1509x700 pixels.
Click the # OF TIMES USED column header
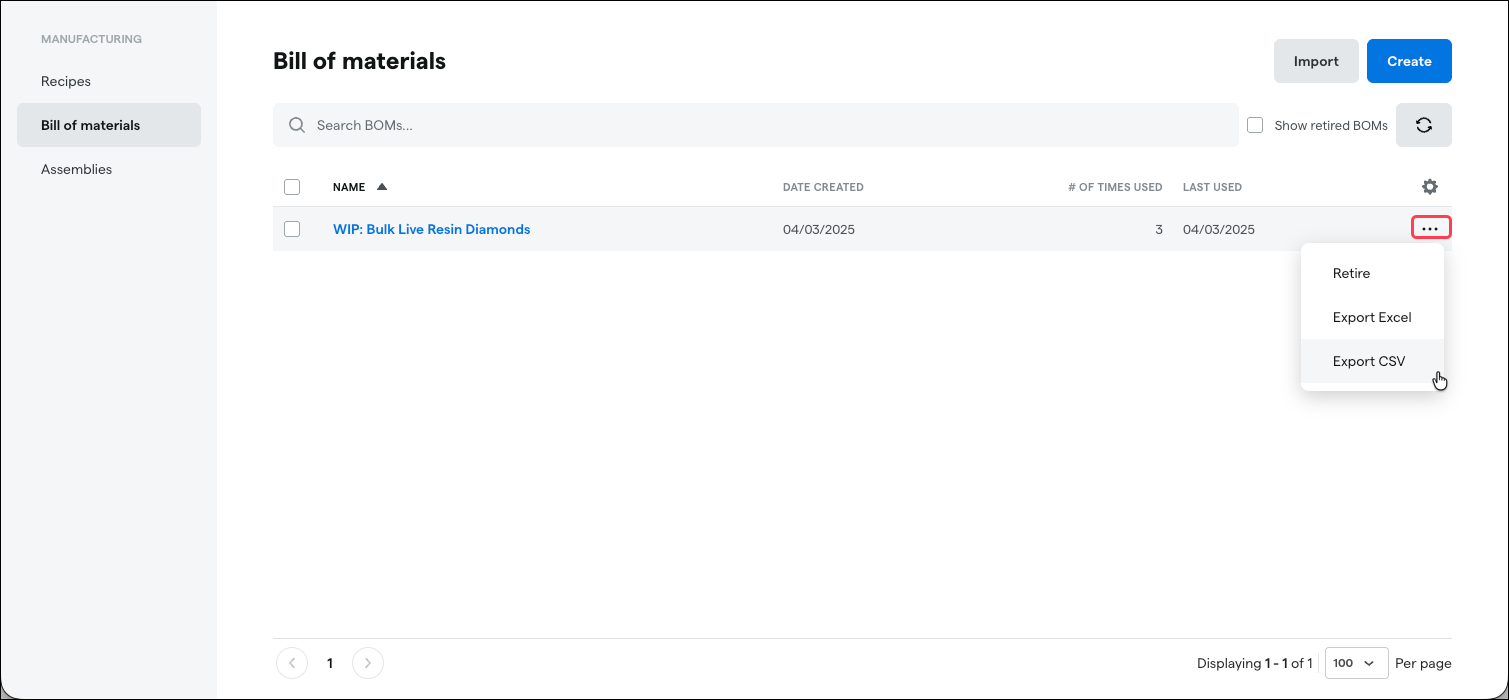coord(1115,187)
